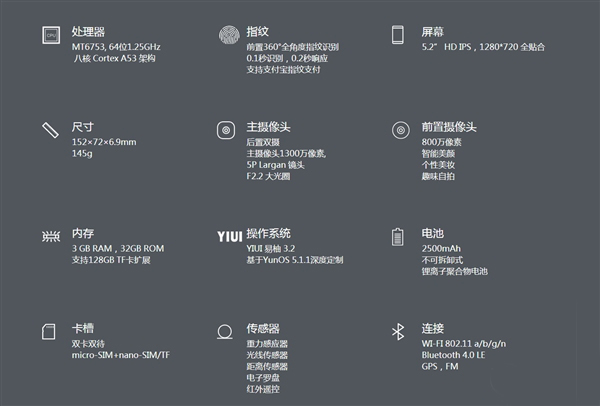Click the phone screen icon
The height and width of the screenshot is (406, 600).
[398, 35]
